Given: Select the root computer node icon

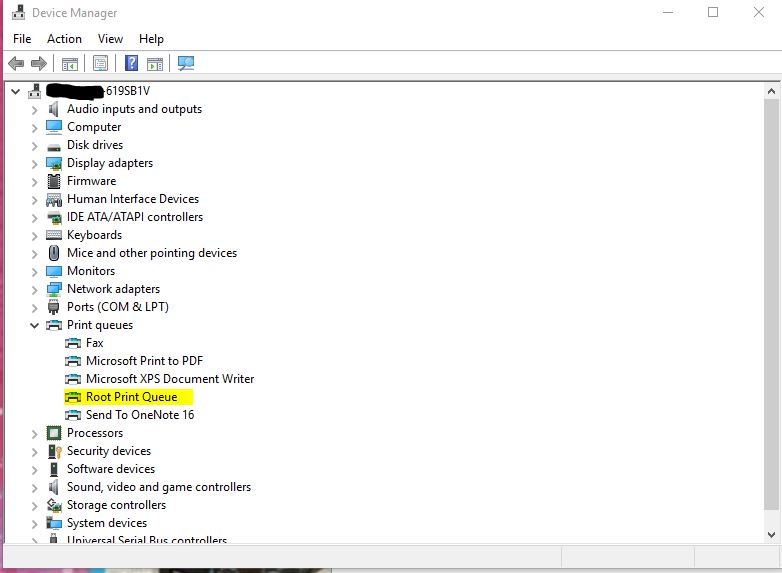Looking at the screenshot, I should (x=35, y=91).
